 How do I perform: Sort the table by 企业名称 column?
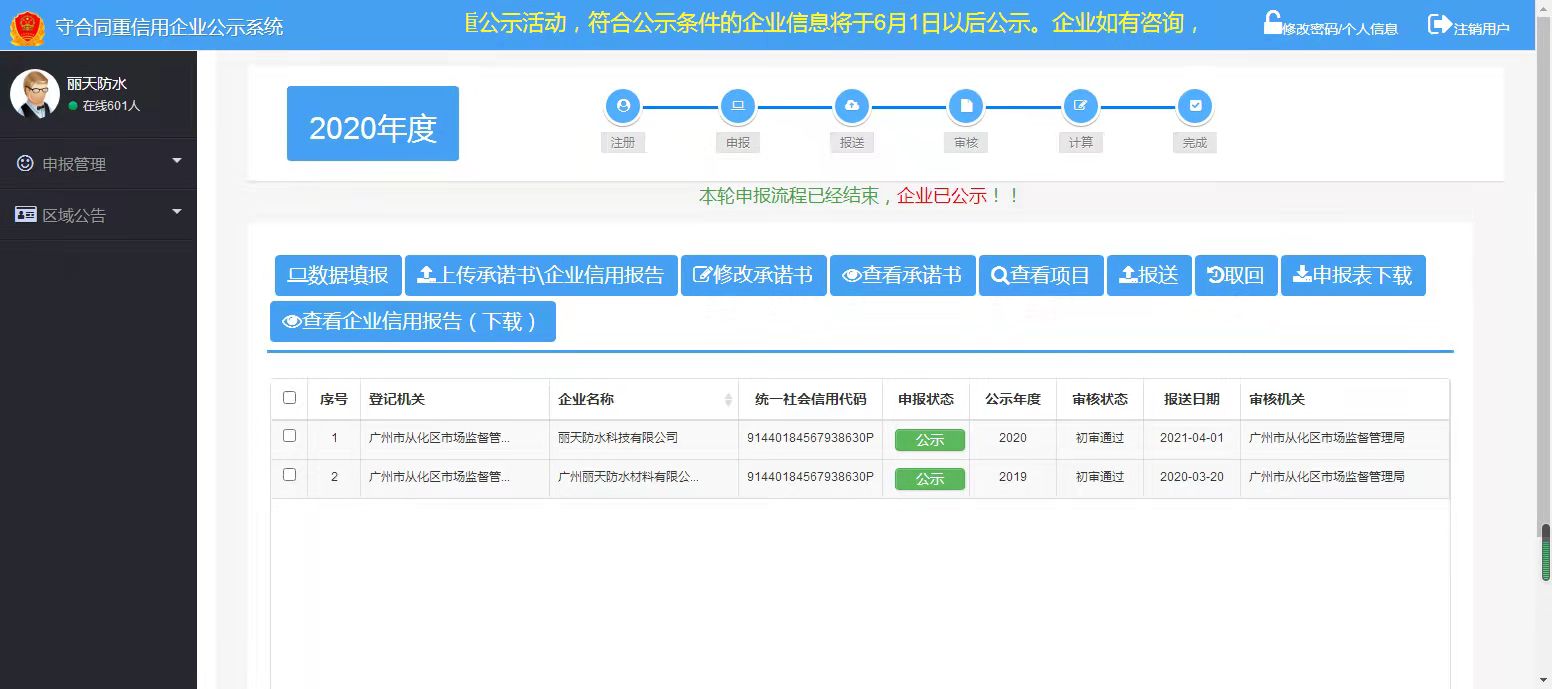tap(727, 400)
